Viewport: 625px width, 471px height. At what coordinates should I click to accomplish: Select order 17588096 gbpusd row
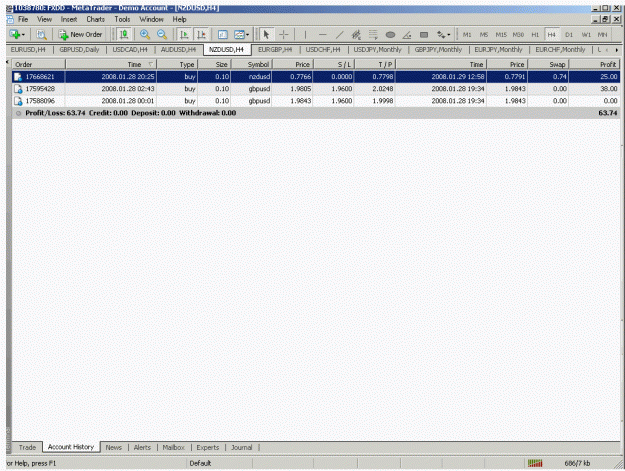(x=316, y=101)
